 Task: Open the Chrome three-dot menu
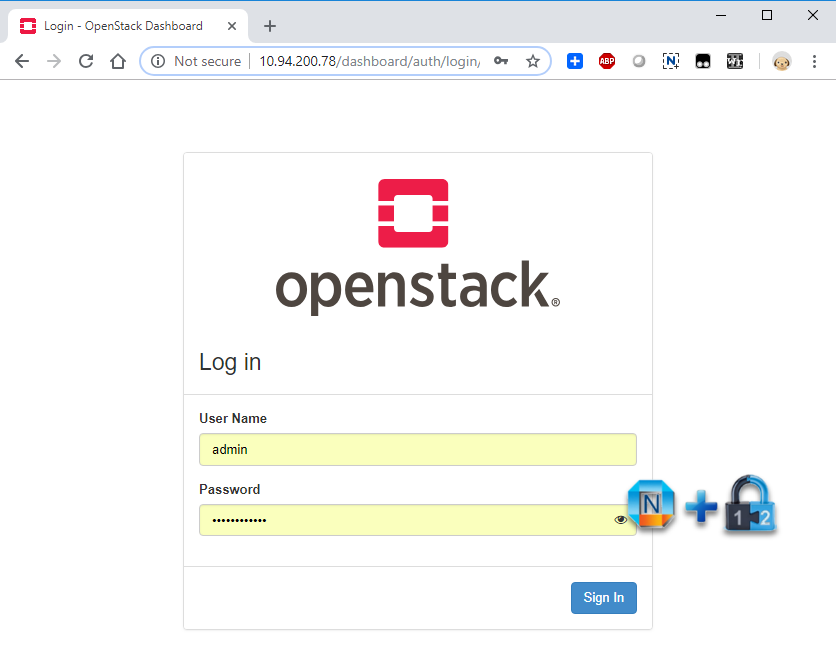[814, 61]
